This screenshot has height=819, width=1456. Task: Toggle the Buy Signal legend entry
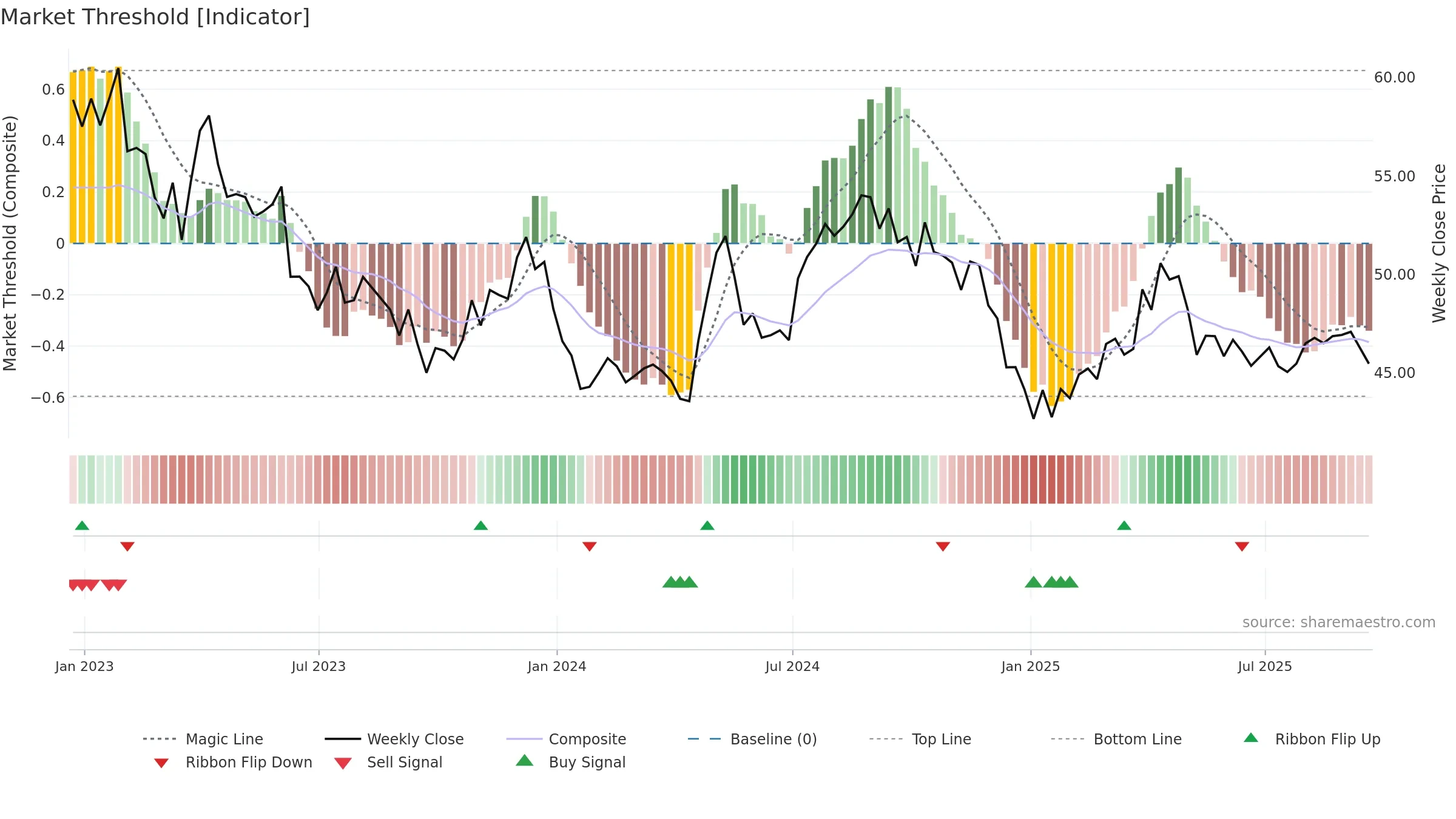[x=570, y=762]
